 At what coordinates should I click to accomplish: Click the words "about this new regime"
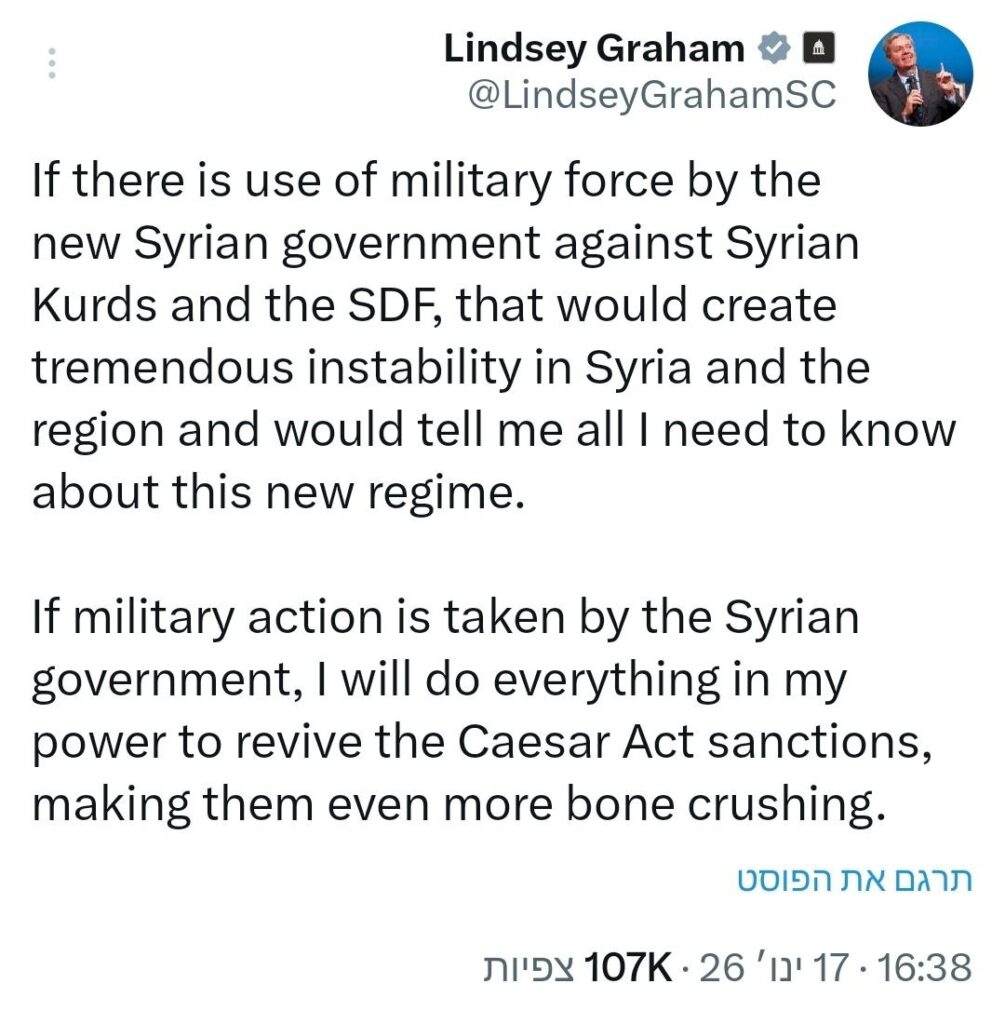pos(276,492)
